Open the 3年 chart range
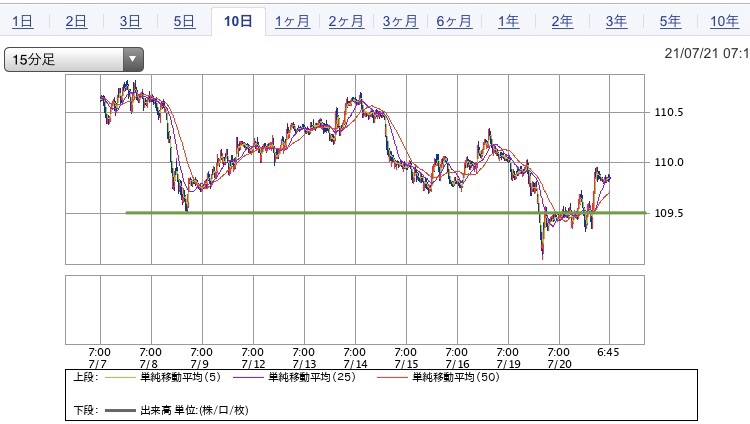750x424 pixels. (x=616, y=22)
